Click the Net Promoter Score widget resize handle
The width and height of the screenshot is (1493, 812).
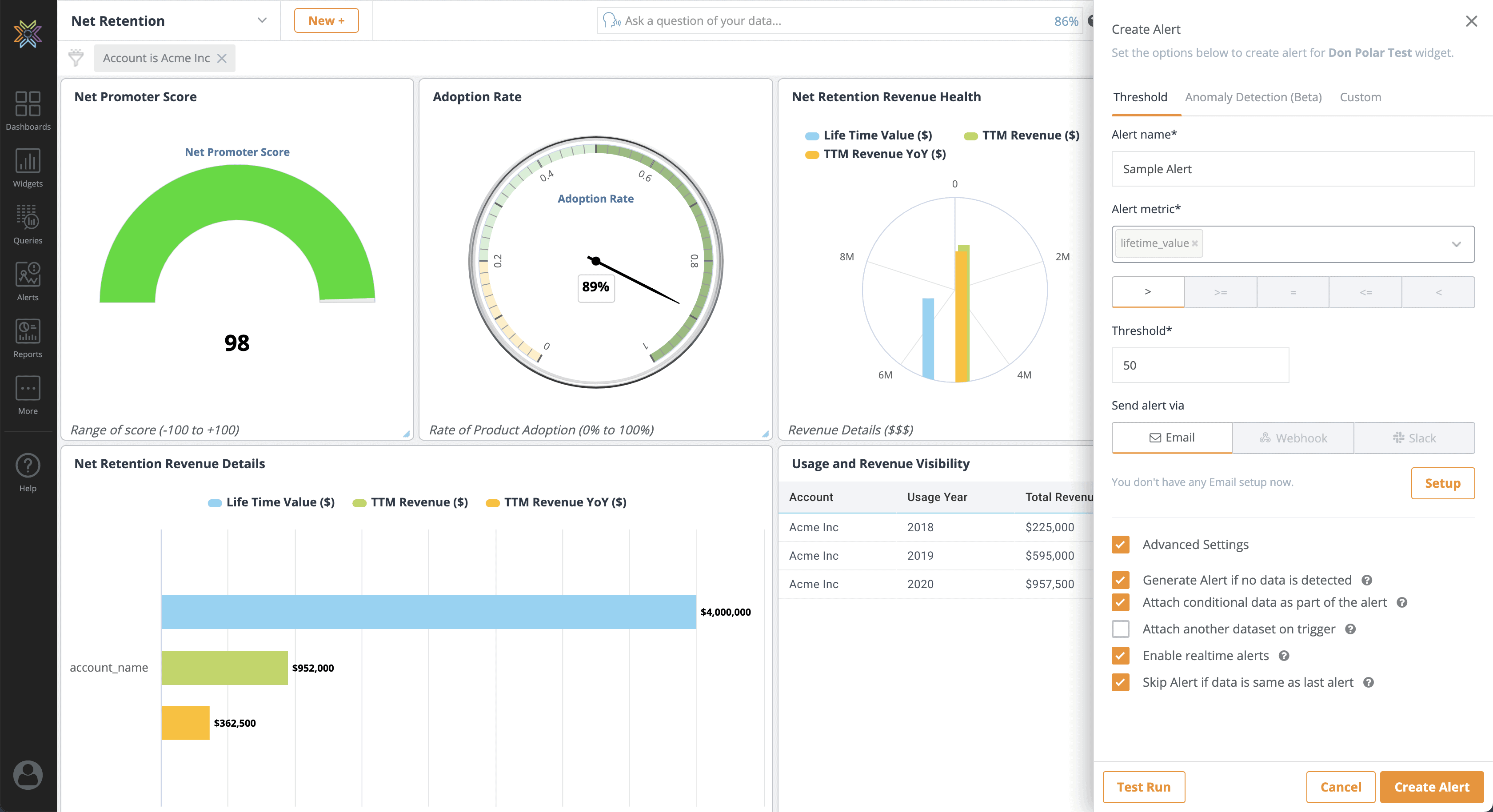point(406,434)
